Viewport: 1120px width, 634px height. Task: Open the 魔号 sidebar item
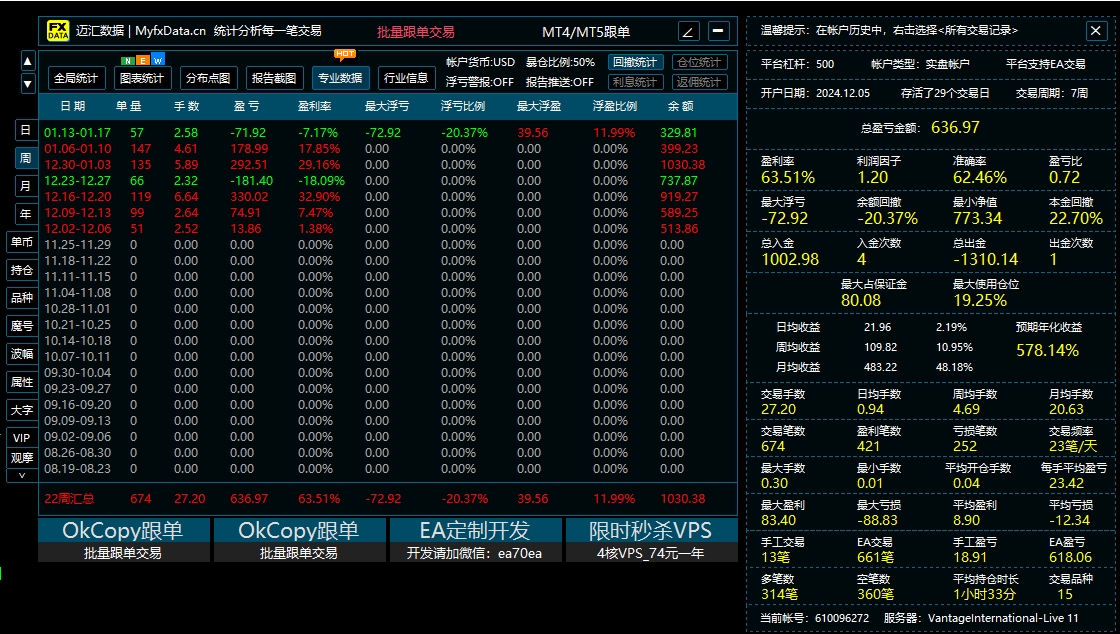tap(21, 326)
